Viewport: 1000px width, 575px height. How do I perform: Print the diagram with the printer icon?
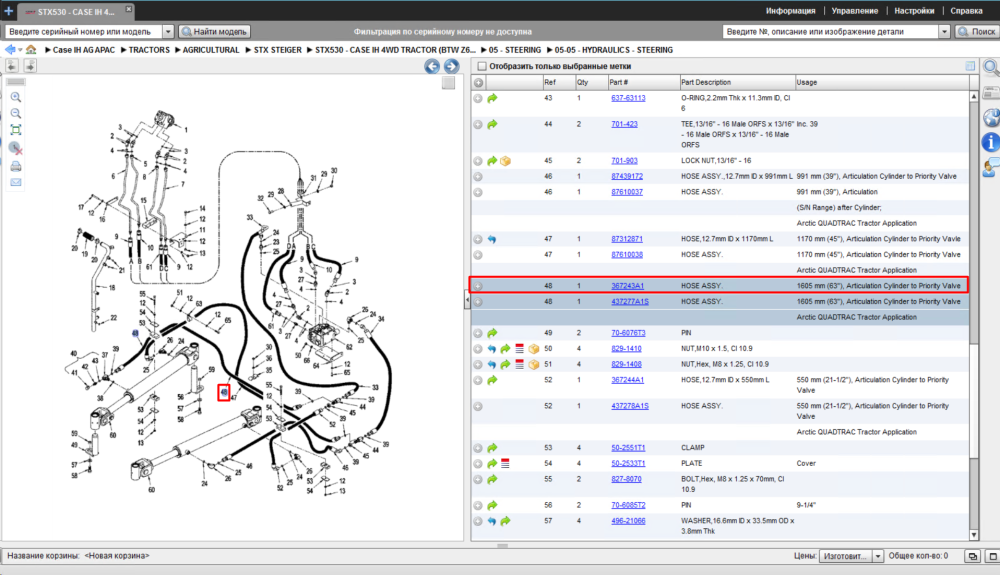(16, 166)
